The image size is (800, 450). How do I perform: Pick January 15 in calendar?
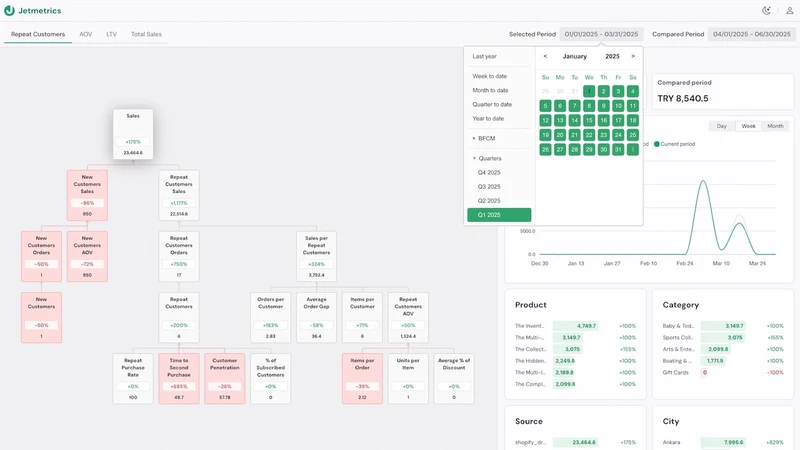(589, 120)
